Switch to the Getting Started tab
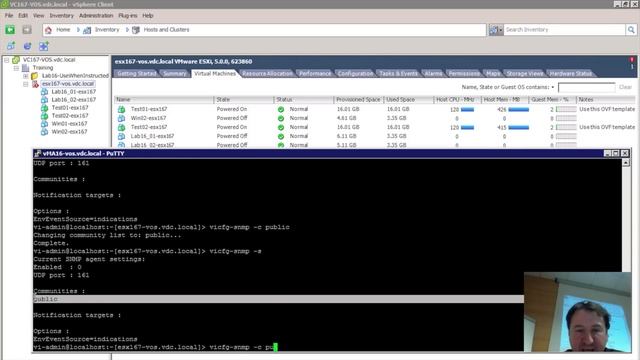 136,73
